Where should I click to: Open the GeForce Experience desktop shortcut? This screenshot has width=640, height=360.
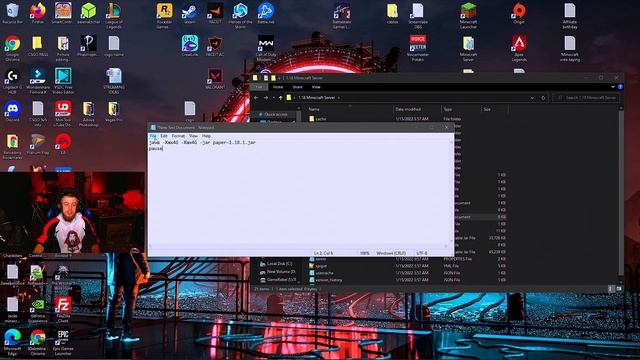point(38,309)
